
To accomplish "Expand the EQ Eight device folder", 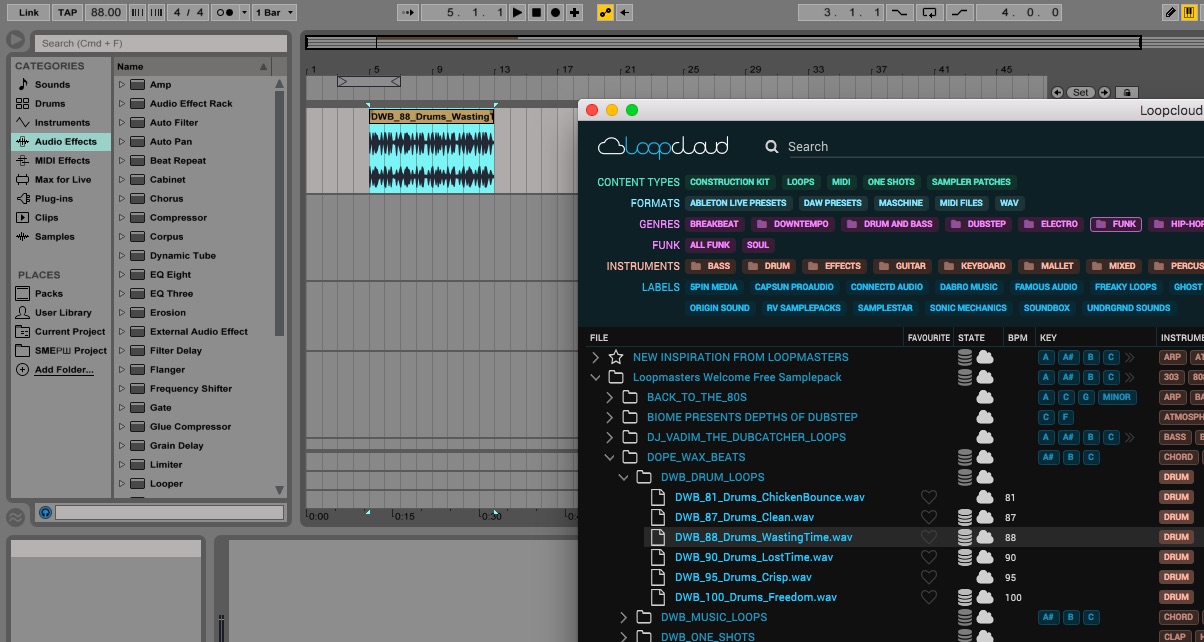I will 122,275.
